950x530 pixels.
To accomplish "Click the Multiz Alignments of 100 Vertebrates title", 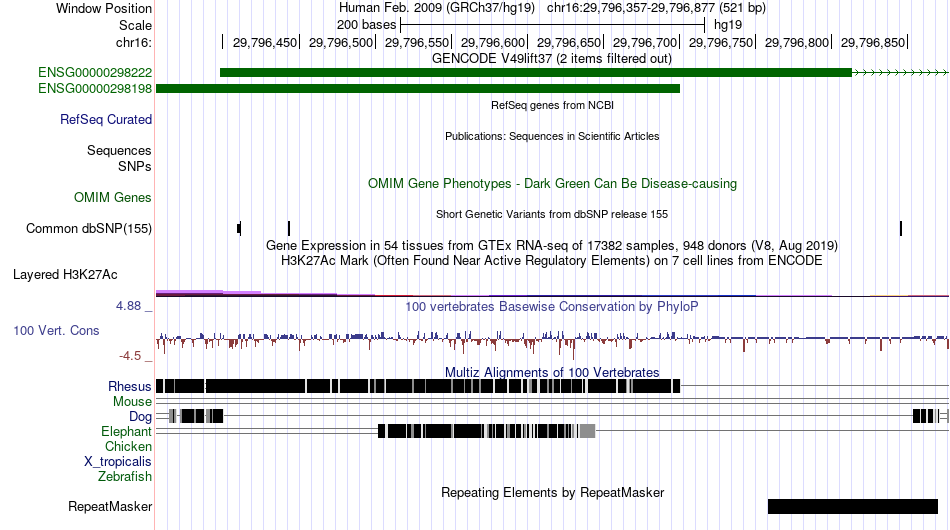I will click(552, 373).
